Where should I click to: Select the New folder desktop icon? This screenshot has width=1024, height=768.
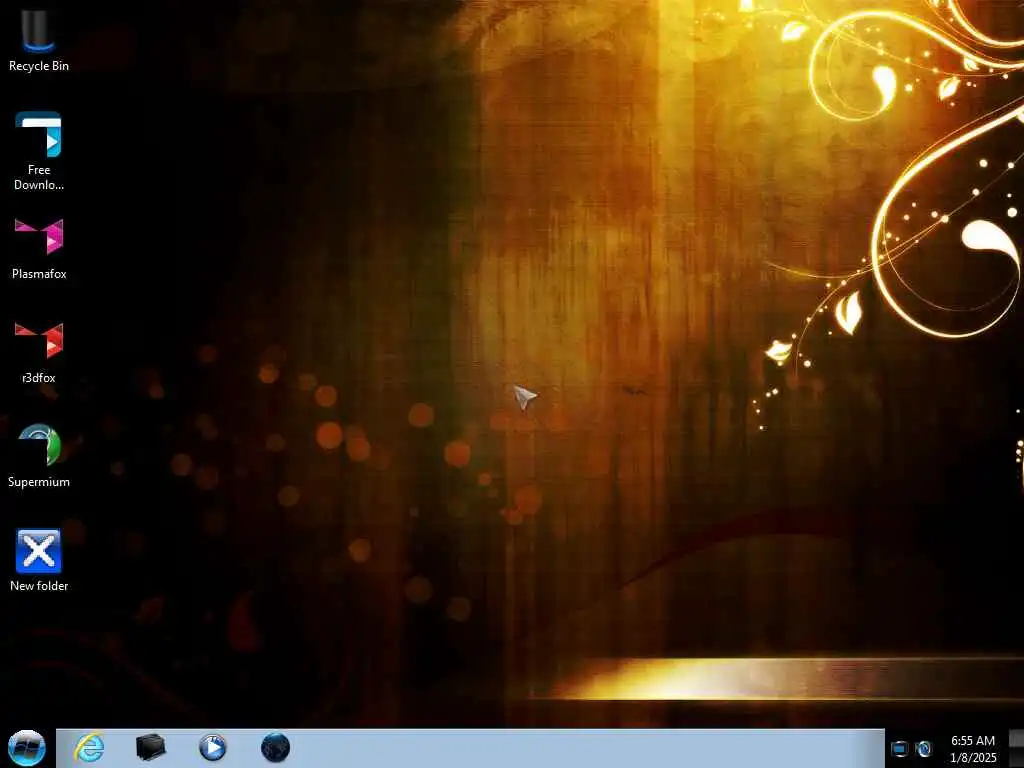[x=39, y=560]
